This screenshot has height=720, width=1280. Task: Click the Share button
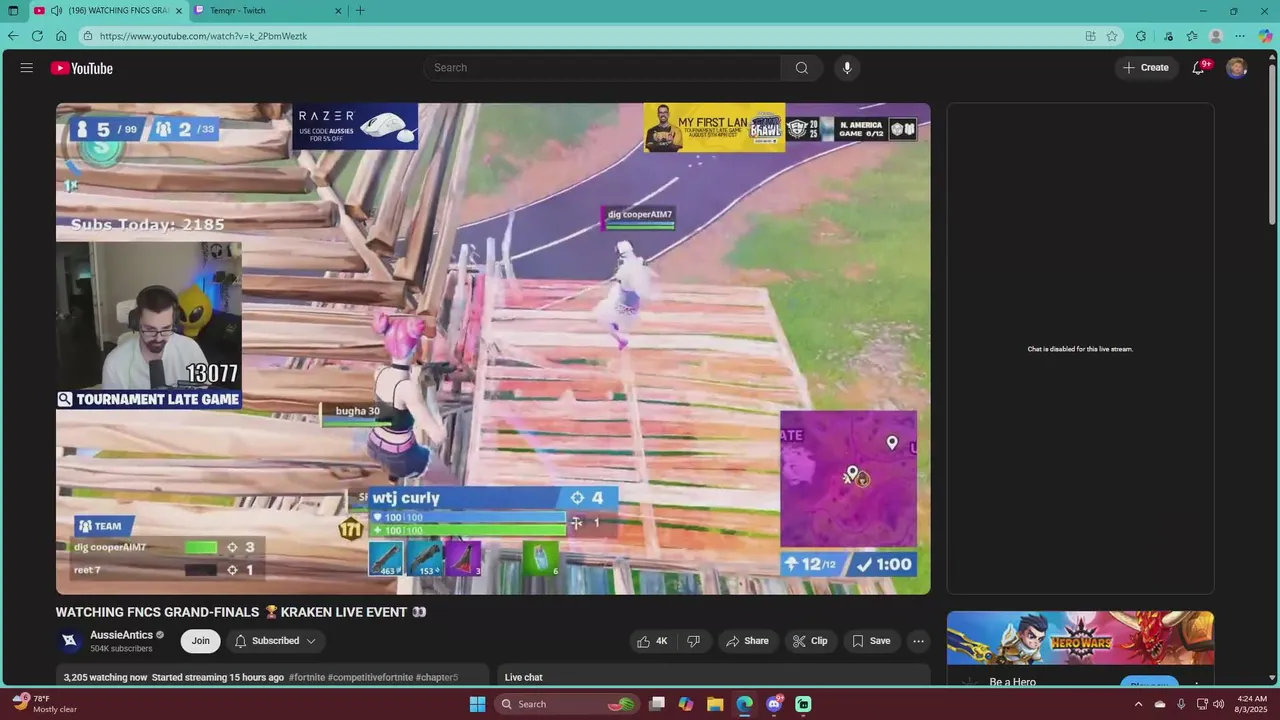[x=747, y=641]
